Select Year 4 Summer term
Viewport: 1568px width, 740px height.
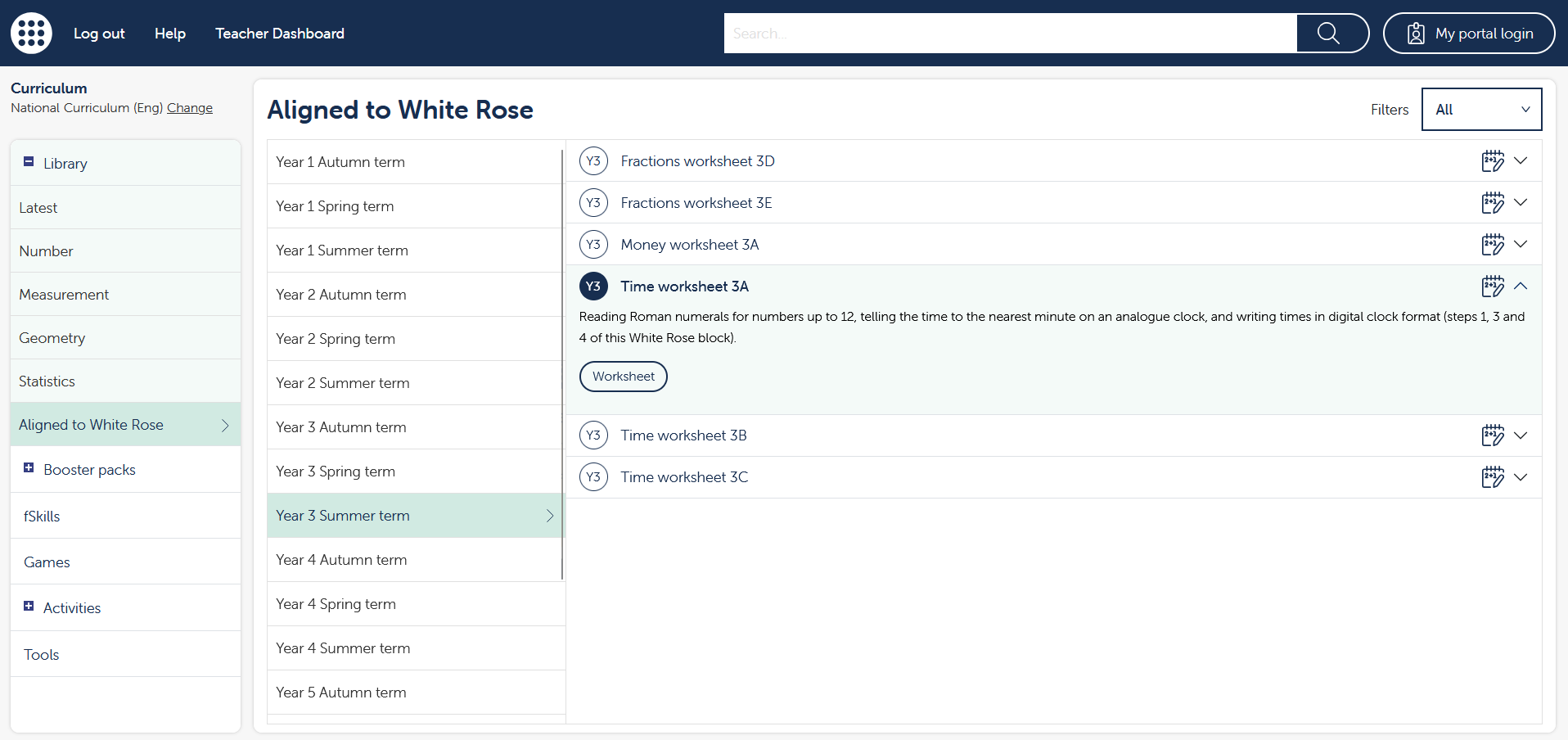417,648
